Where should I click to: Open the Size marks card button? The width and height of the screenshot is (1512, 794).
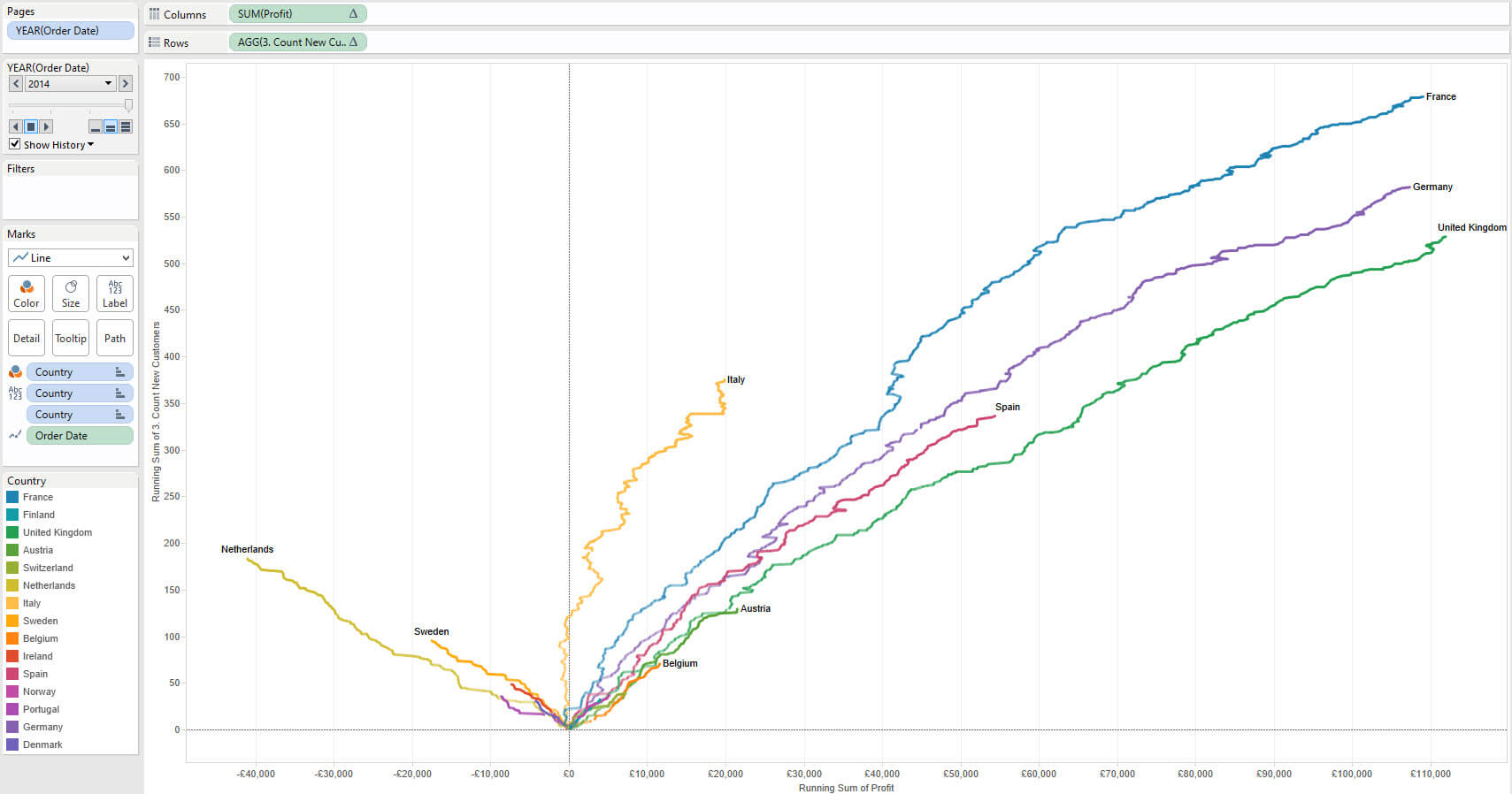(71, 294)
